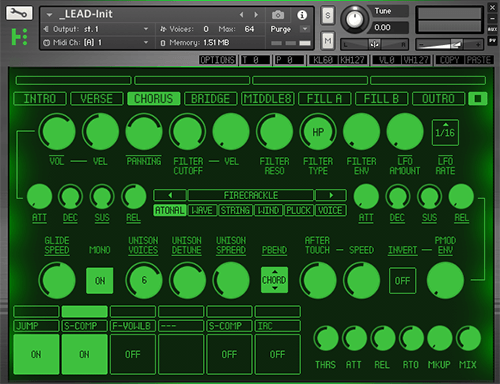
Task: Adjust the PANNING knob
Action: 144,131
